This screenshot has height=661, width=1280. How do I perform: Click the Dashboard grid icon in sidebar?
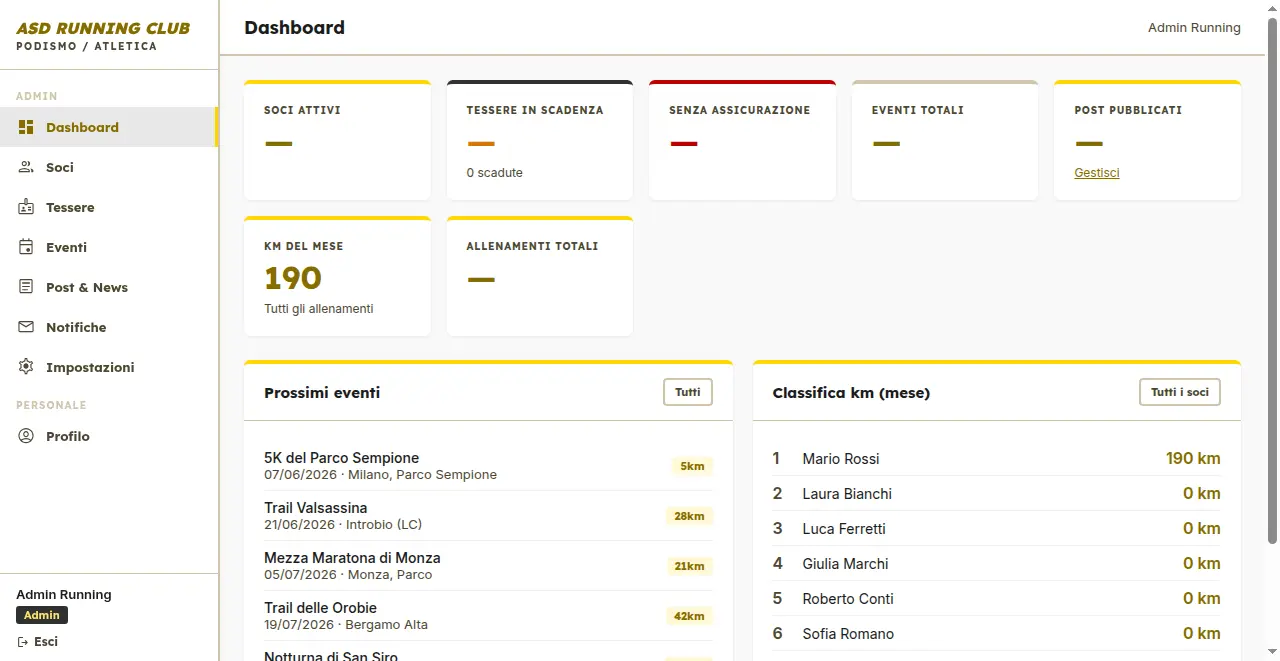(x=26, y=127)
